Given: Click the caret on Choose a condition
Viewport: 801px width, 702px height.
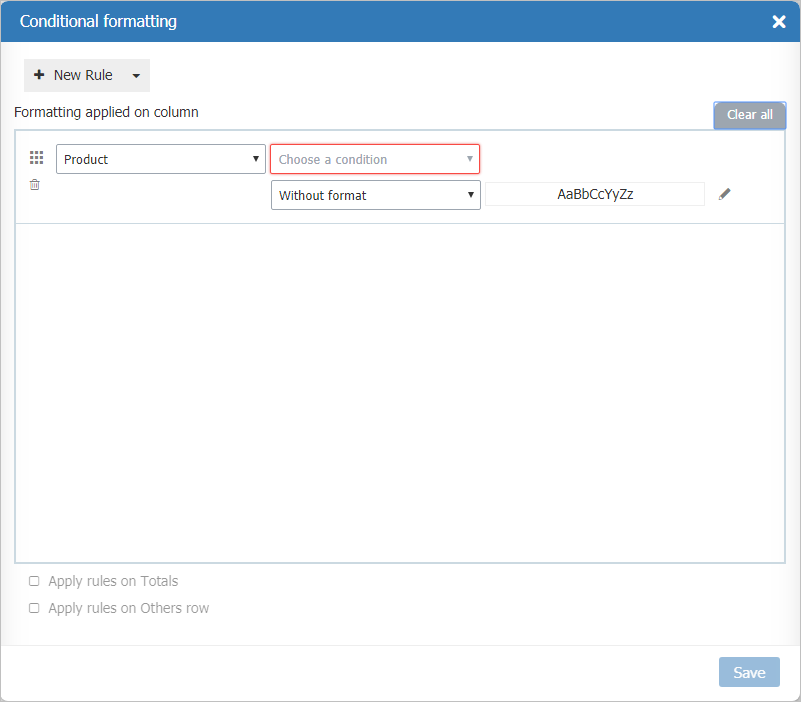Looking at the screenshot, I should point(469,158).
